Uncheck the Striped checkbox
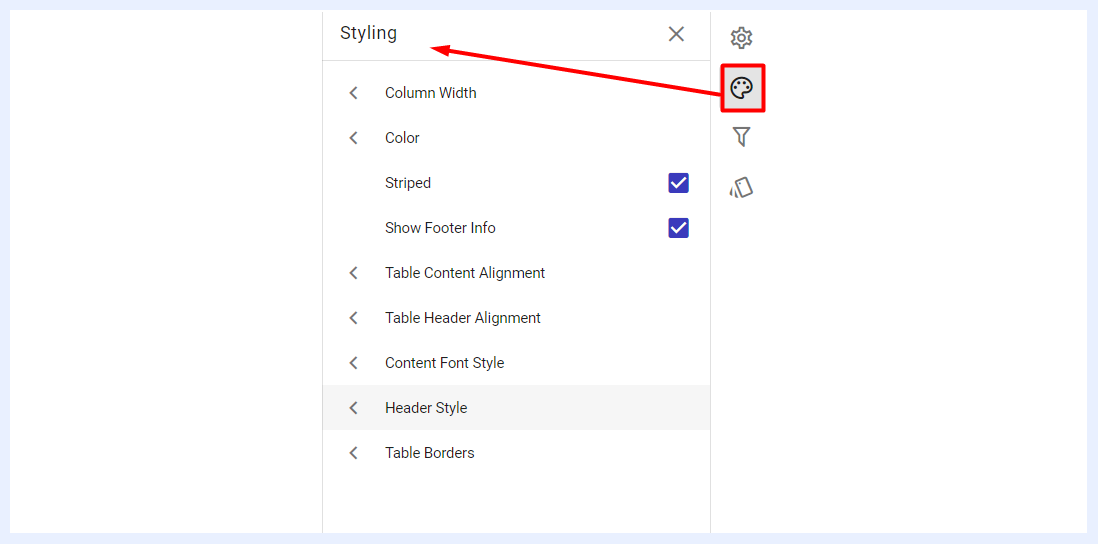1098x544 pixels. [x=679, y=183]
